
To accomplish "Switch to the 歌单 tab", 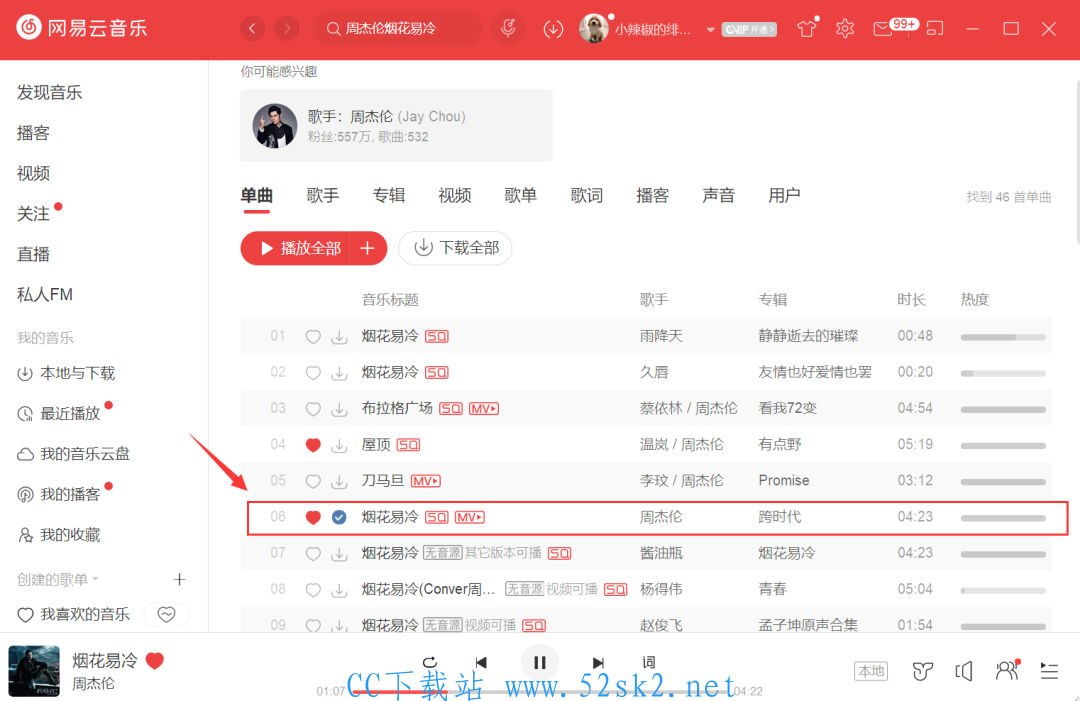I will 521,196.
